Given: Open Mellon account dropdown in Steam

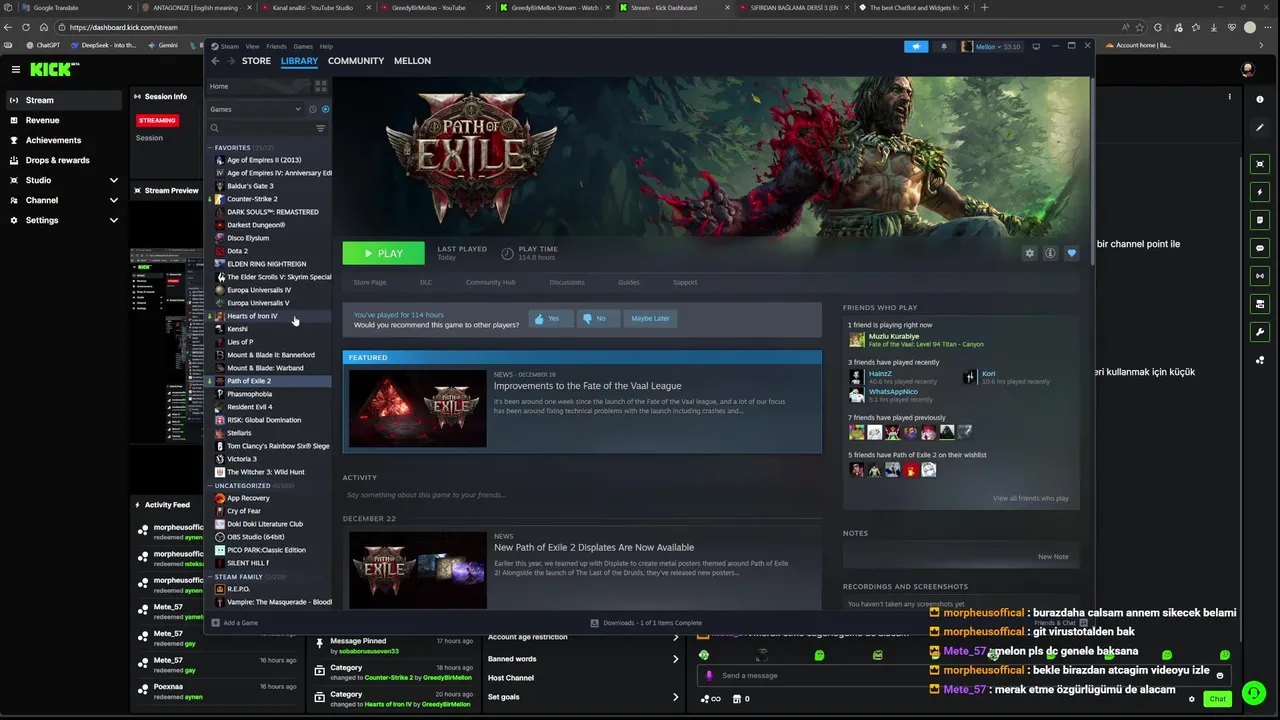Looking at the screenshot, I should pos(991,46).
